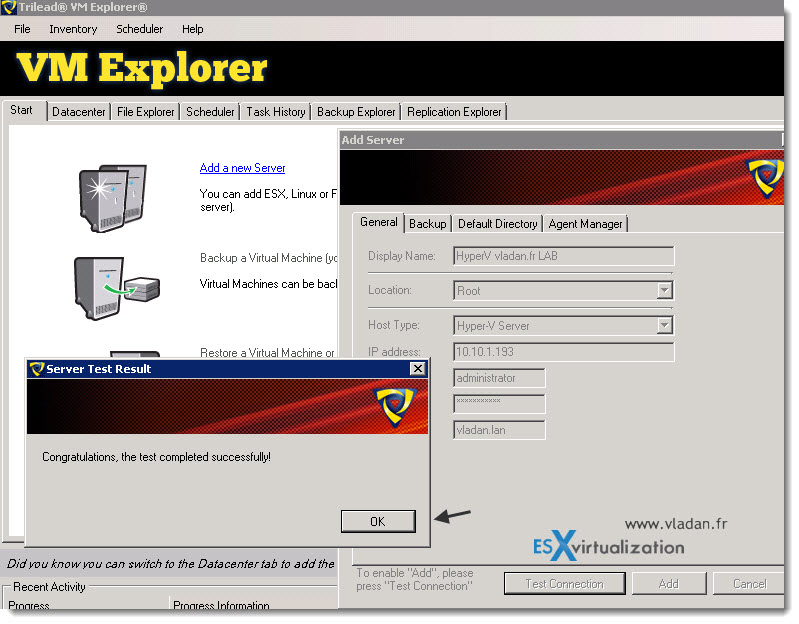
Task: Click the shield logo in Server Test Result banner
Action: tap(394, 406)
